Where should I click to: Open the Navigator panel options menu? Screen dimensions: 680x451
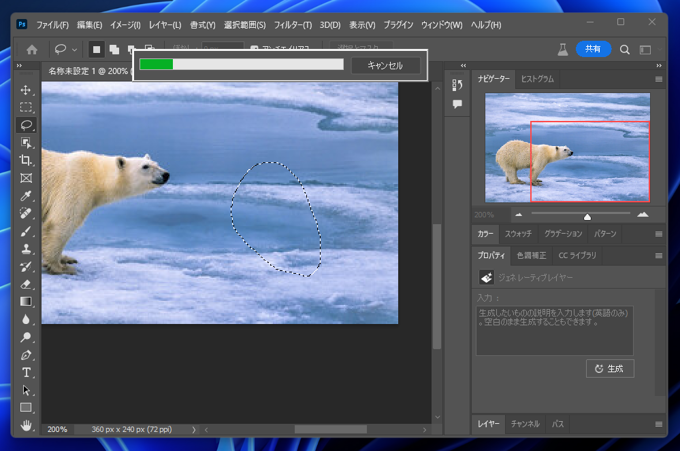659,79
